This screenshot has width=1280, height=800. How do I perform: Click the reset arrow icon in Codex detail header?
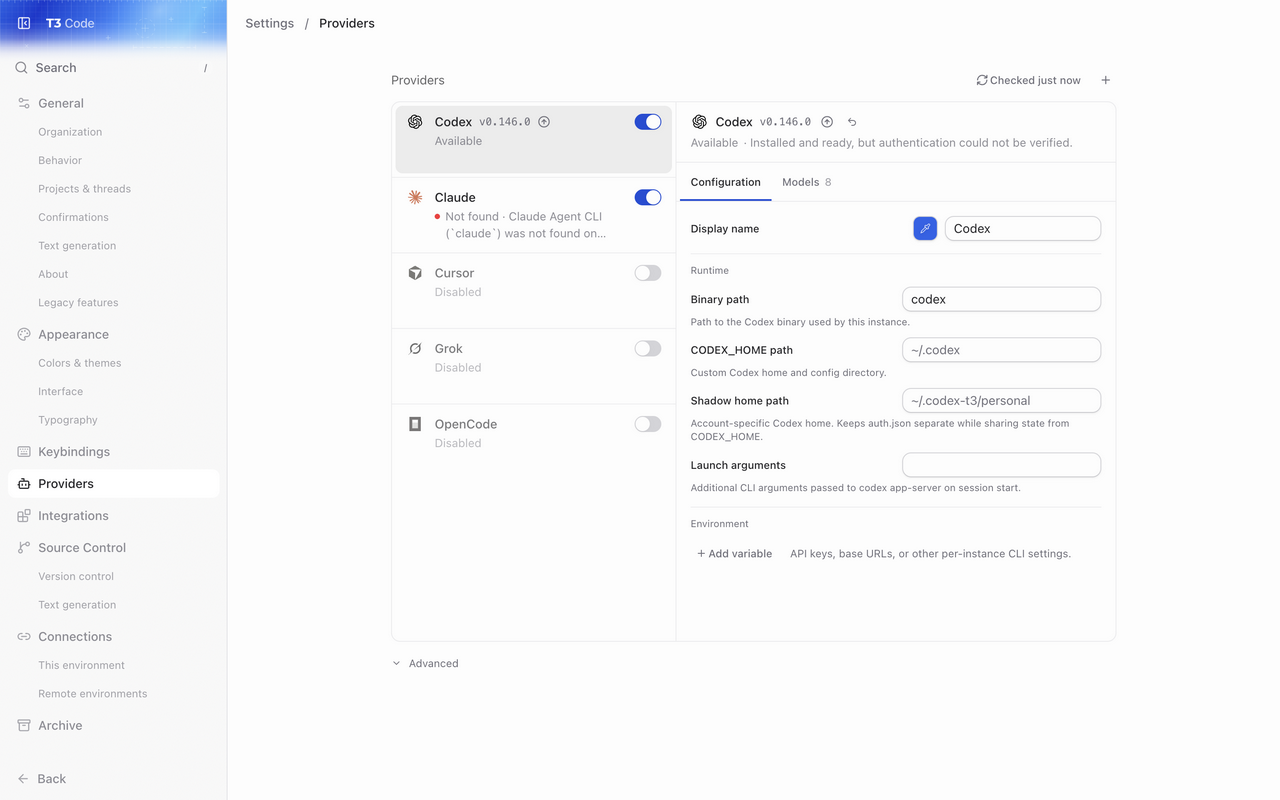click(852, 122)
